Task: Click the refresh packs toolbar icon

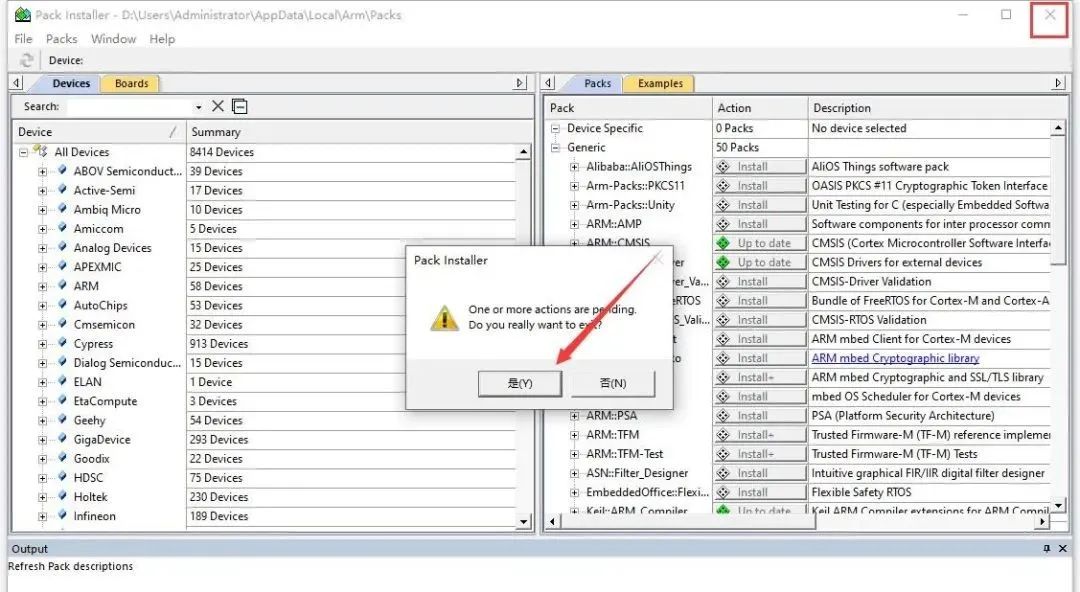Action: pyautogui.click(x=26, y=60)
